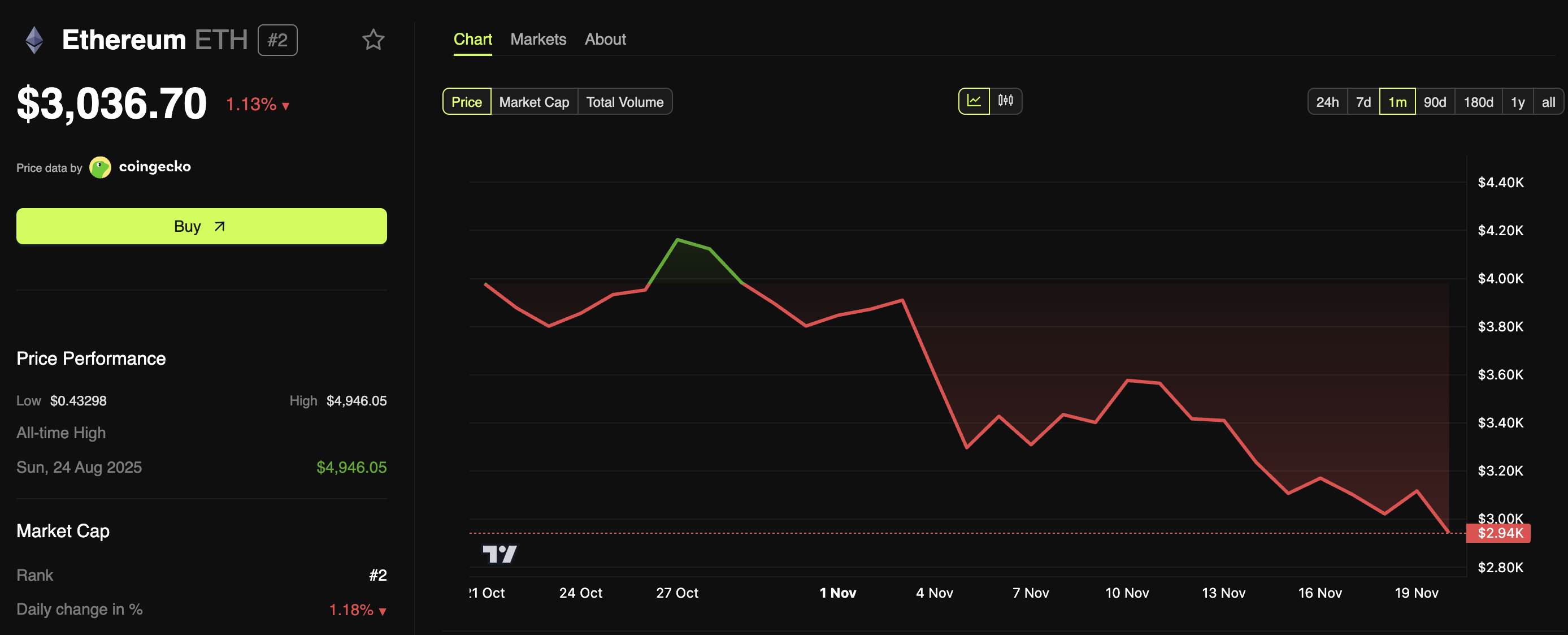This screenshot has width=1568, height=635.
Task: Set chart range to 24h
Action: click(1327, 102)
